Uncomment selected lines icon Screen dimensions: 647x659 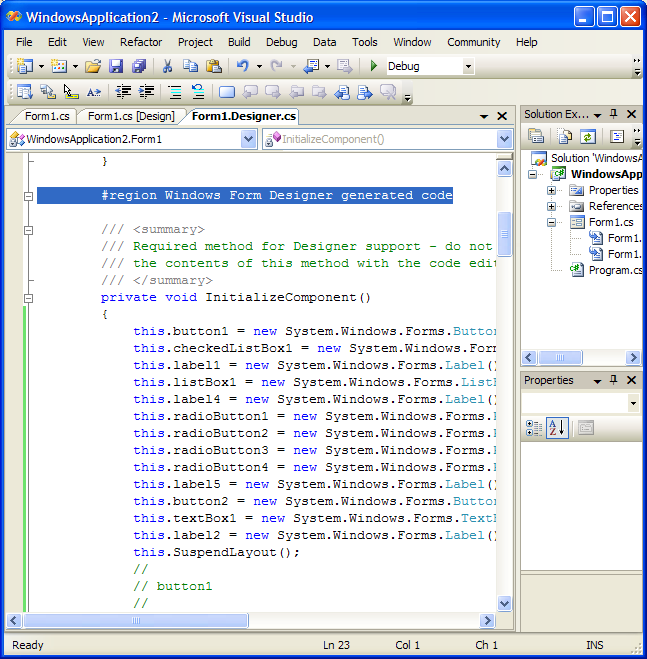coord(198,92)
